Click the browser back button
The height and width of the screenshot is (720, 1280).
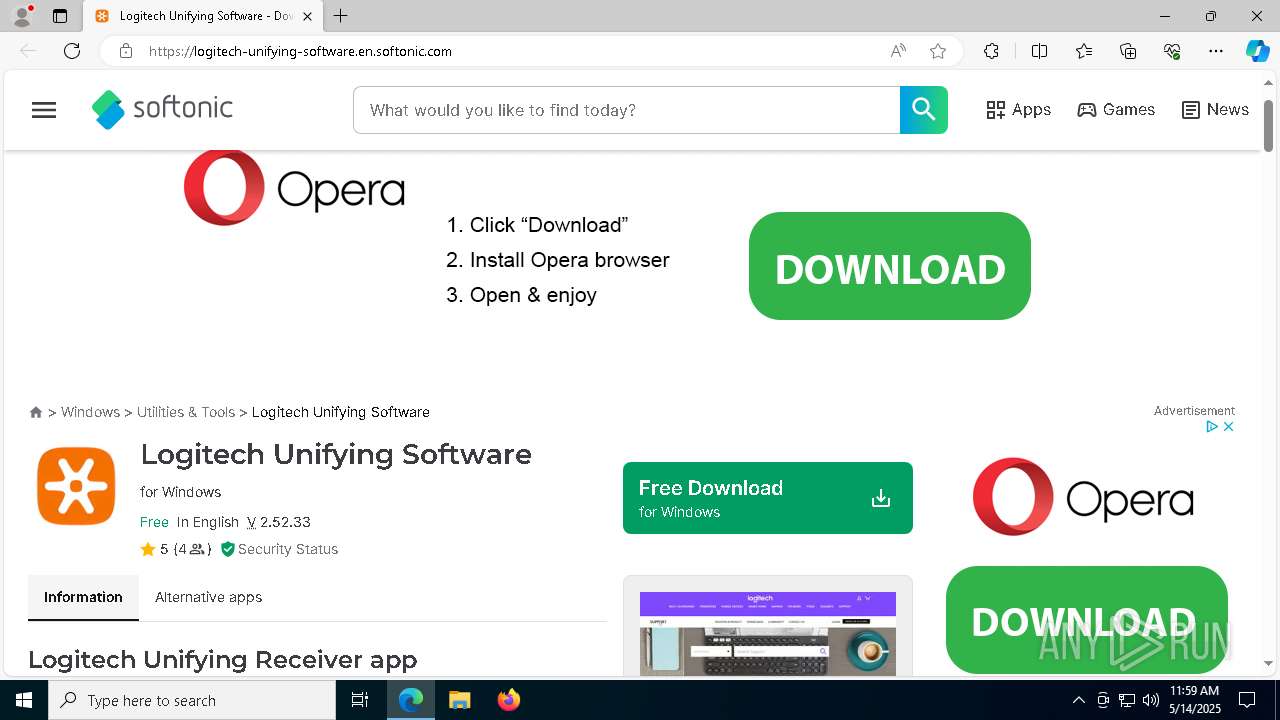pyautogui.click(x=28, y=51)
